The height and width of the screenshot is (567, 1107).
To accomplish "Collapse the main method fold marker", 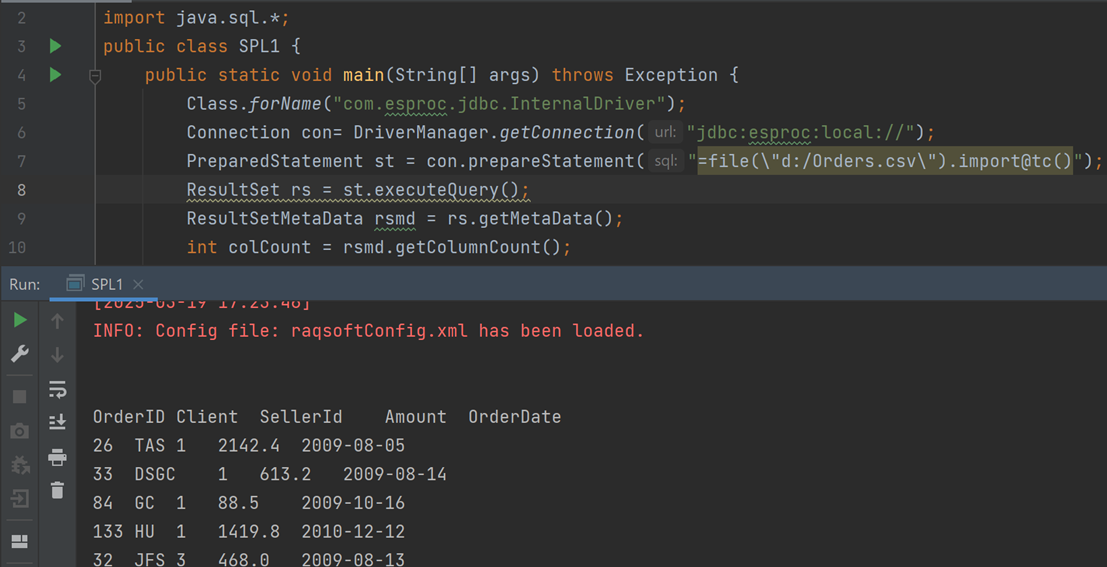I will point(95,76).
